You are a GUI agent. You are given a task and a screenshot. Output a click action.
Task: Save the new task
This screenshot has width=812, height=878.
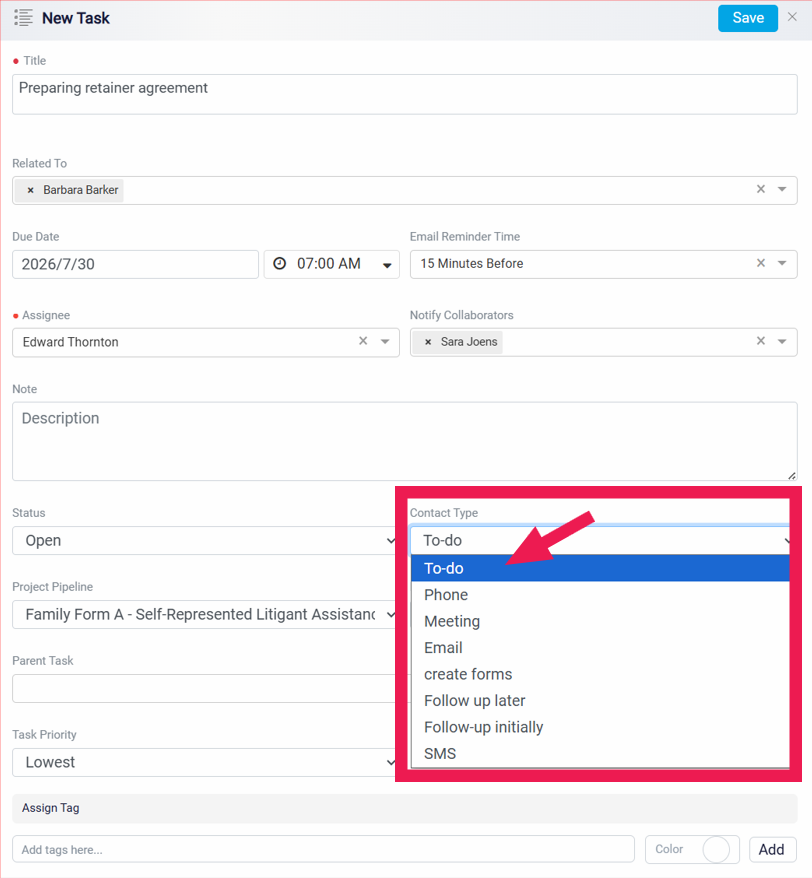click(x=748, y=18)
